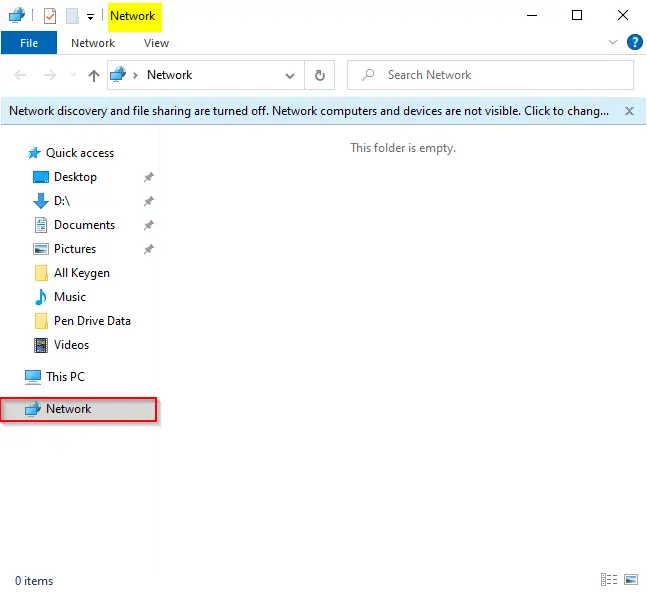Image resolution: width=647 pixels, height=593 pixels.
Task: Dismiss the network discovery notification bar
Action: coord(629,111)
